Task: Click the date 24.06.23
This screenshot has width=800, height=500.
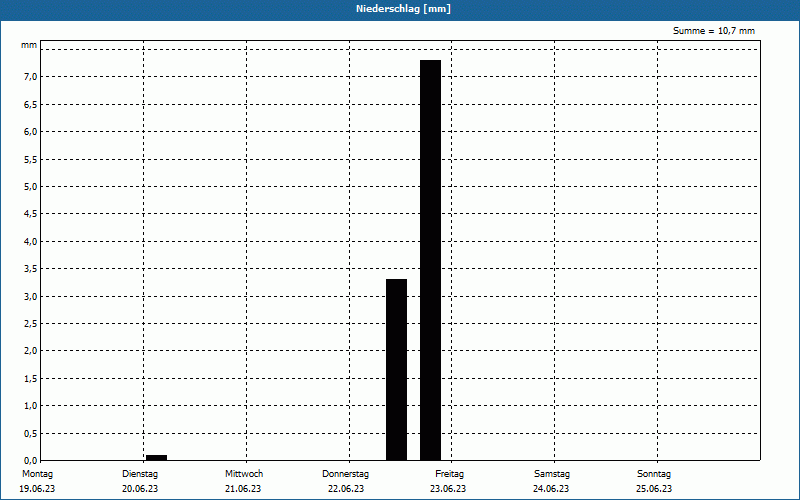Action: (551, 489)
